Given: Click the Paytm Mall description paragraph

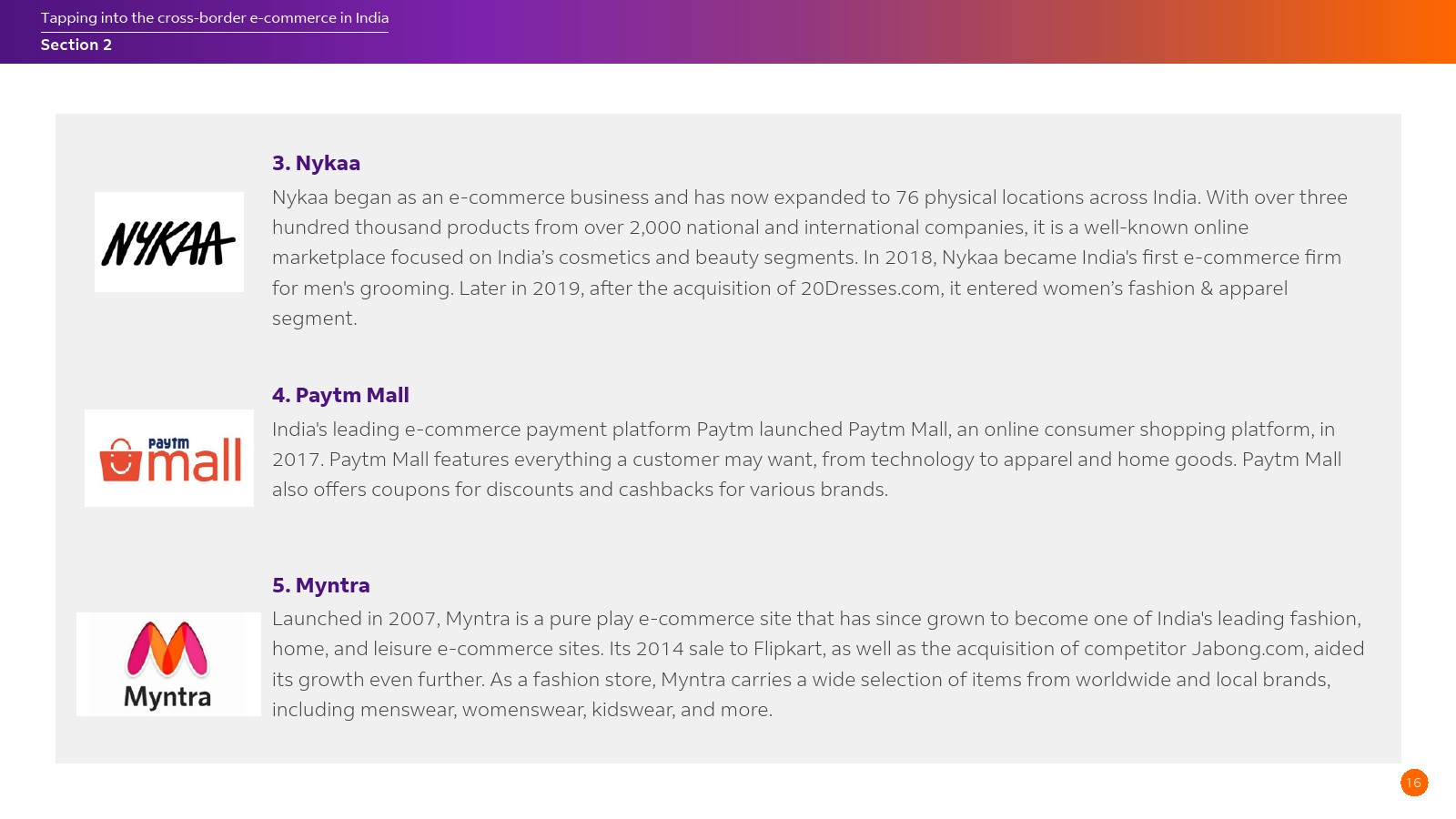Looking at the screenshot, I should click(806, 460).
